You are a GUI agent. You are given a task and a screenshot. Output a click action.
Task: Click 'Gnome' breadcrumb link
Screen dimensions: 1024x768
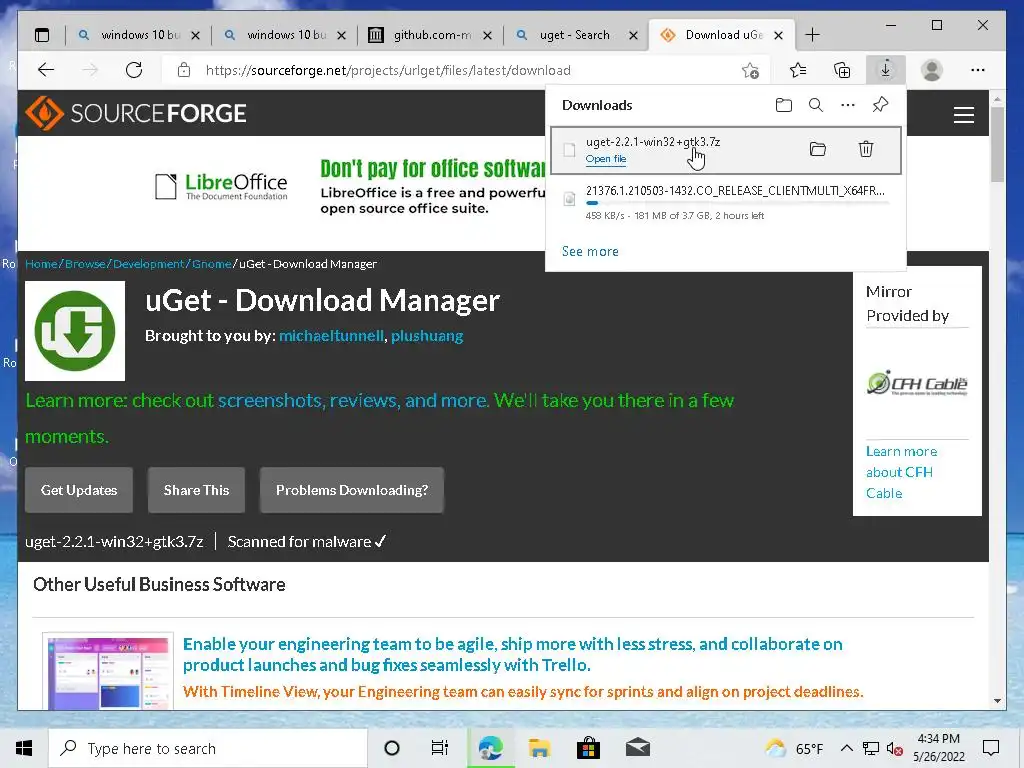click(212, 264)
